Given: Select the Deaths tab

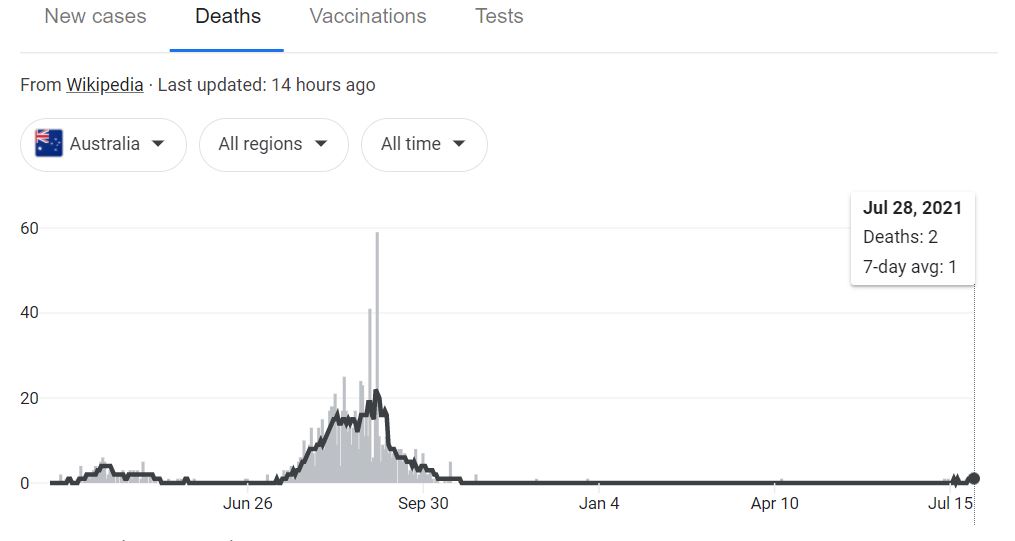Looking at the screenshot, I should tap(228, 16).
